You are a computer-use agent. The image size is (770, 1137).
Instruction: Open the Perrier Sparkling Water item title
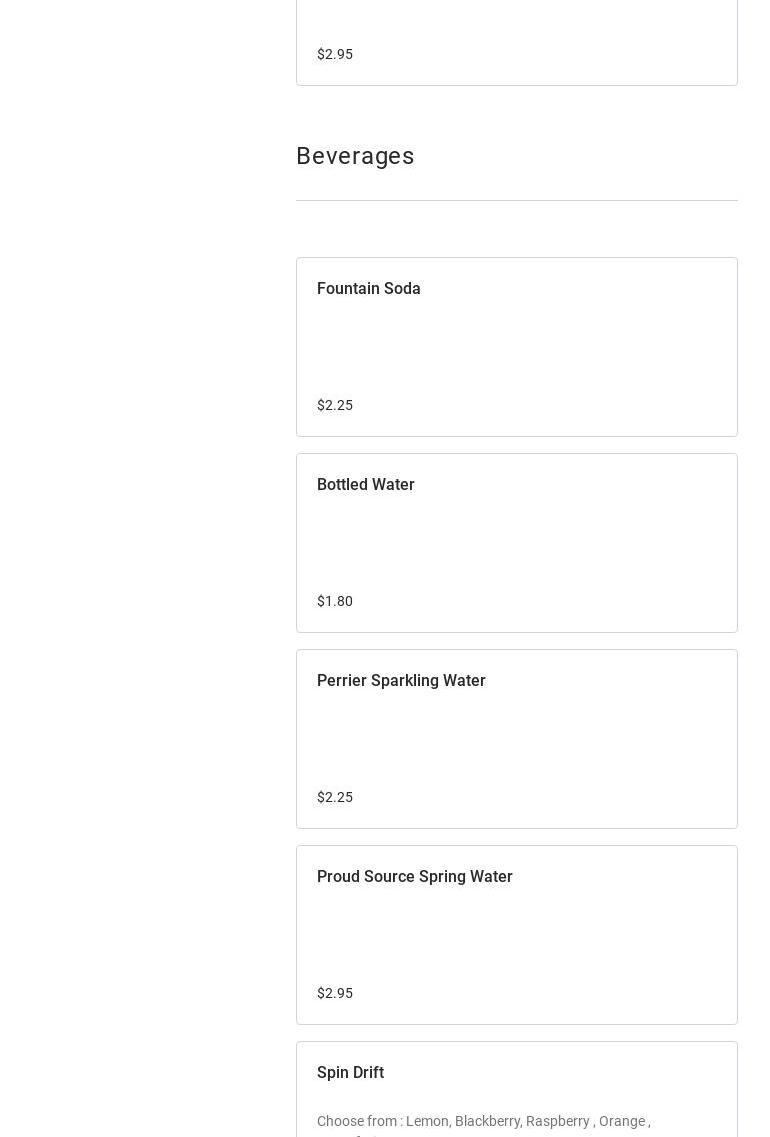[401, 680]
